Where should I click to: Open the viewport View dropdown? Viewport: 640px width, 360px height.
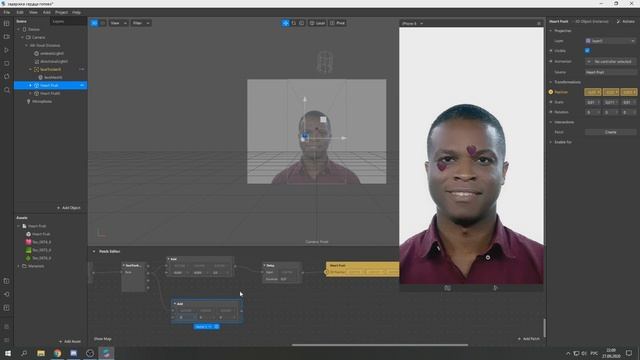tap(118, 23)
